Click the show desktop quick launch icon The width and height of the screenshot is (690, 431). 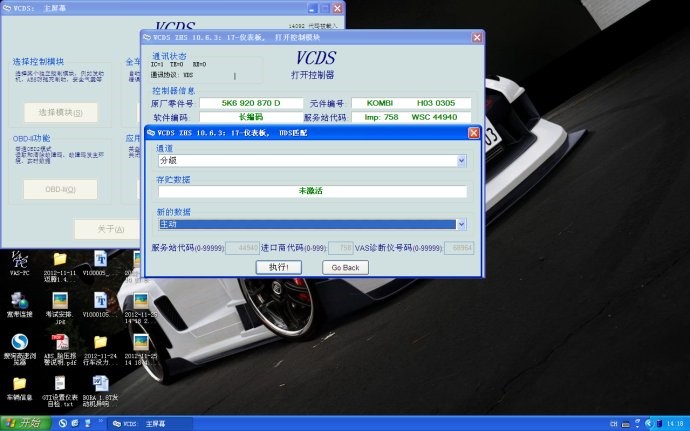88,424
